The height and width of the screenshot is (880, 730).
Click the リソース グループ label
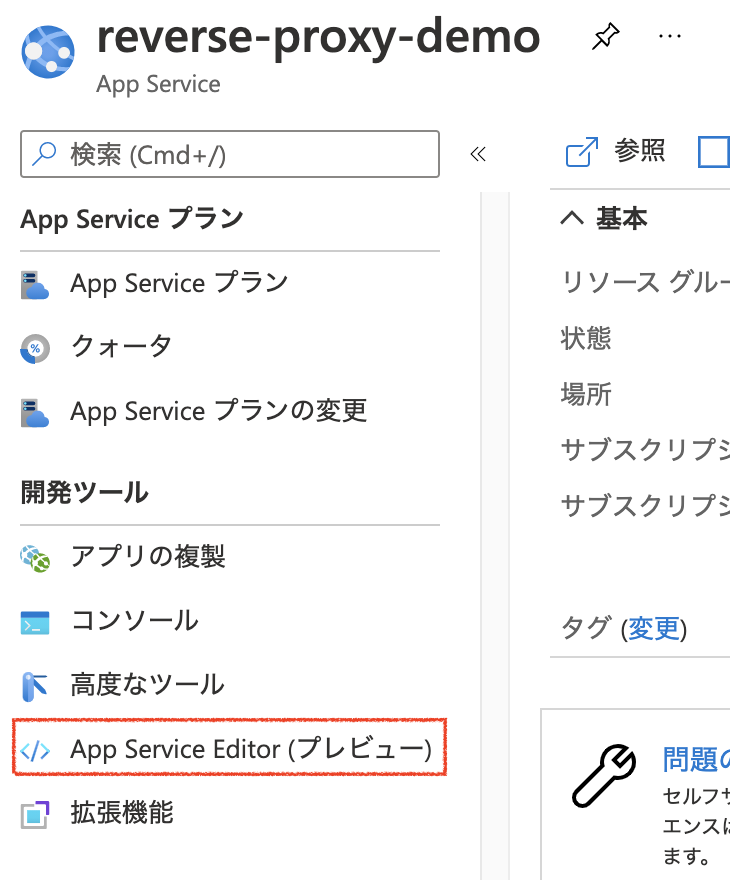645,282
